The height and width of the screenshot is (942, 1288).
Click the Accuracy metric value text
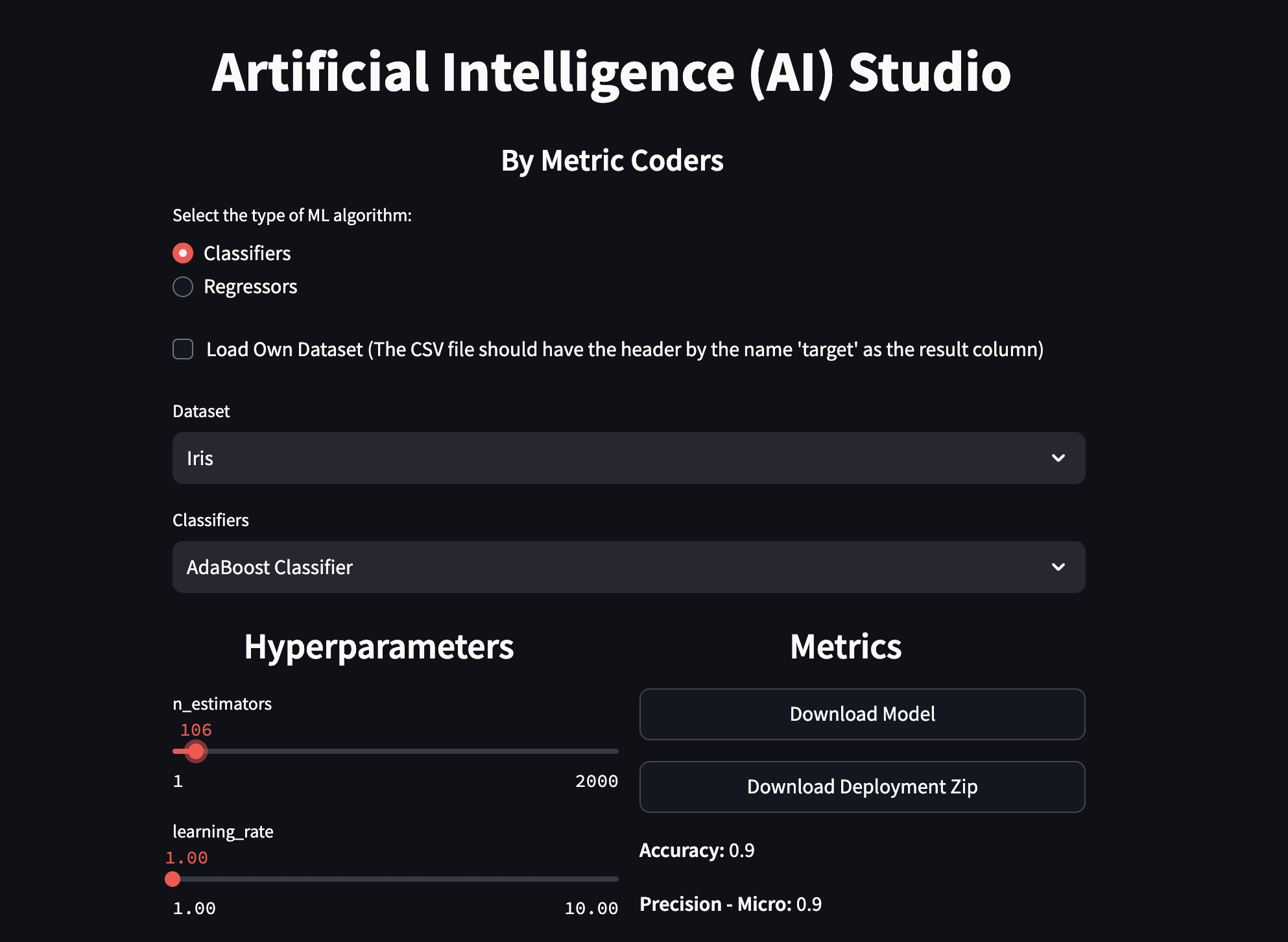(741, 851)
